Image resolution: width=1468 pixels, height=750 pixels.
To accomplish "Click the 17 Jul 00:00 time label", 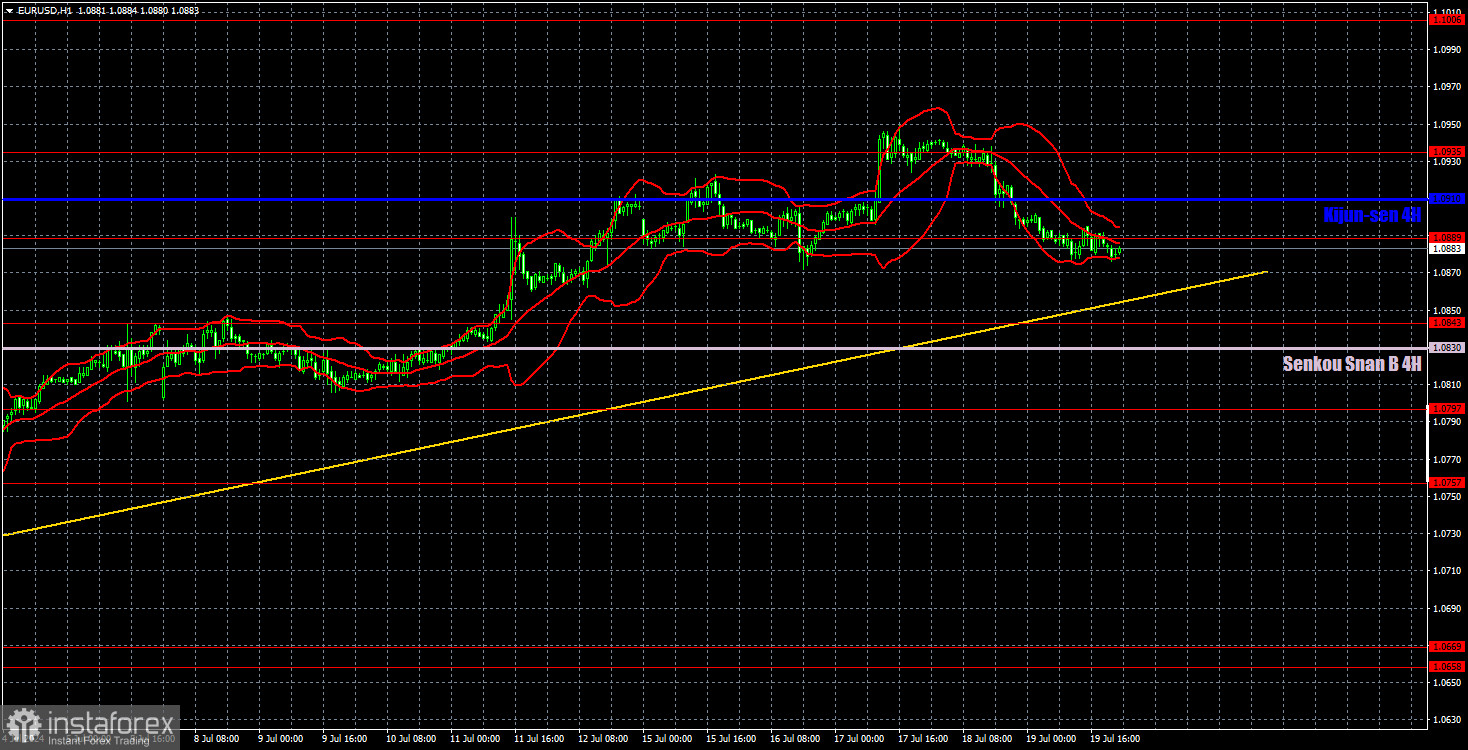I will click(x=859, y=740).
